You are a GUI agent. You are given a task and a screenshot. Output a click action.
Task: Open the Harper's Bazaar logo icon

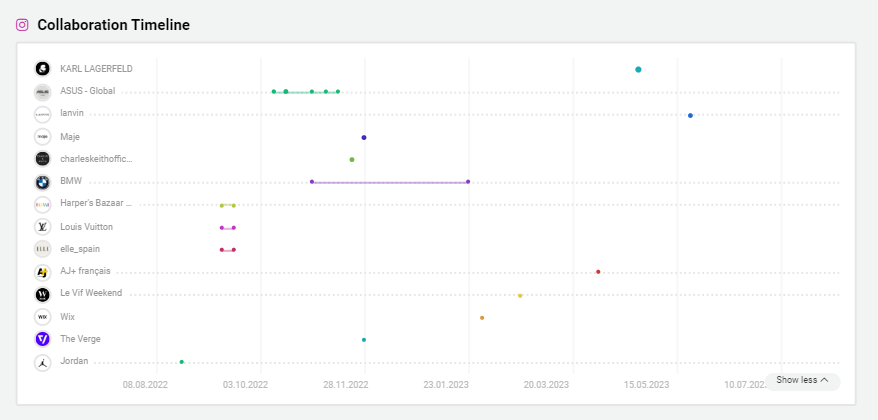point(43,204)
